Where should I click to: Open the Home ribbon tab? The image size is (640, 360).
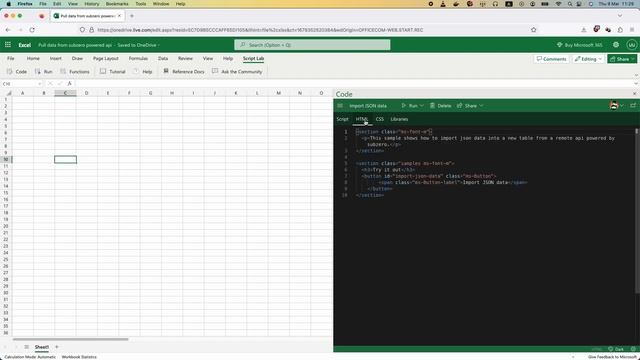coord(33,58)
